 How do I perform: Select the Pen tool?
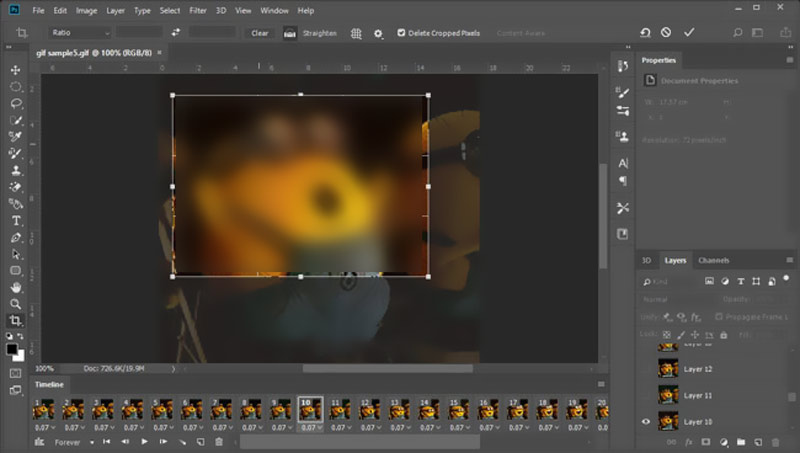coord(15,237)
